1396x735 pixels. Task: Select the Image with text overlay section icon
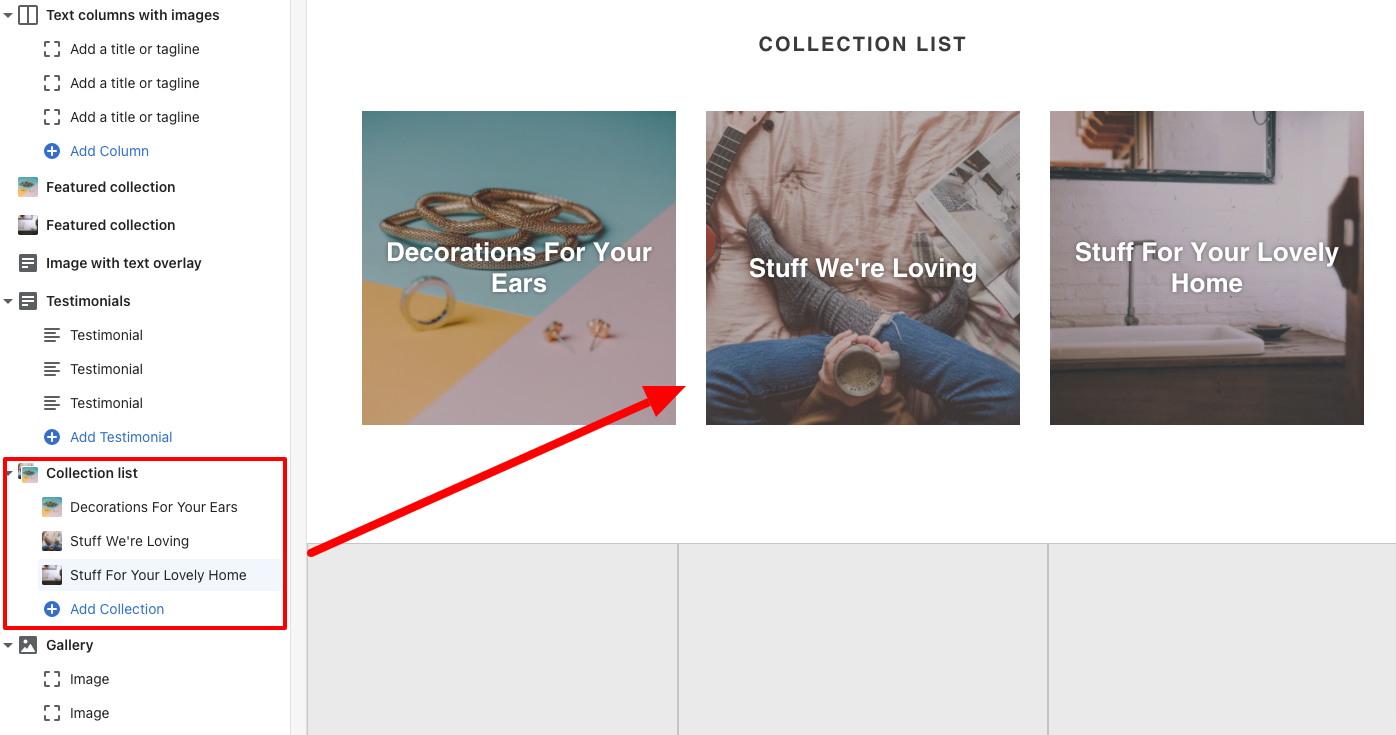27,263
